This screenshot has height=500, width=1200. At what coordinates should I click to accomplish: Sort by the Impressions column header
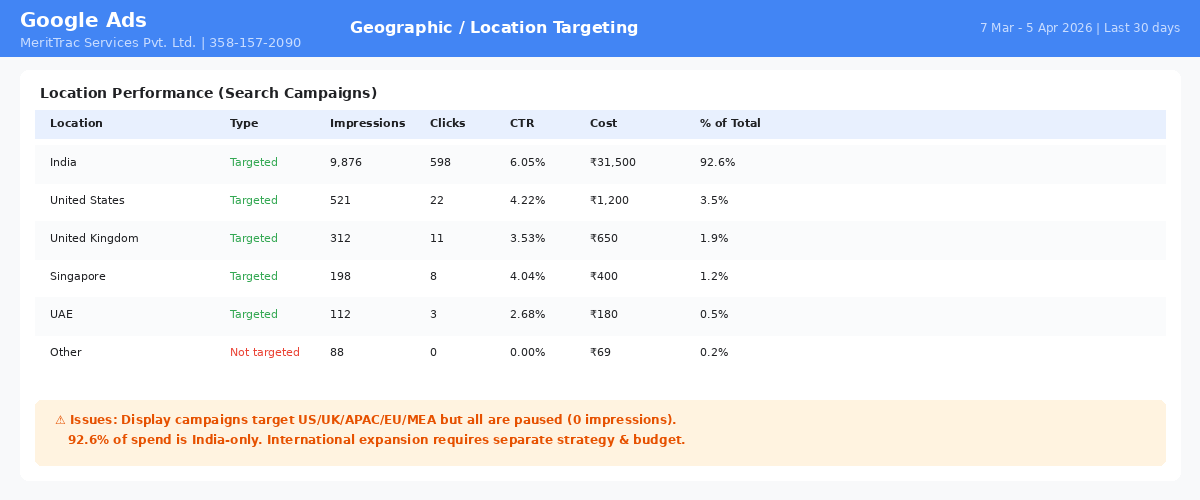(x=367, y=124)
